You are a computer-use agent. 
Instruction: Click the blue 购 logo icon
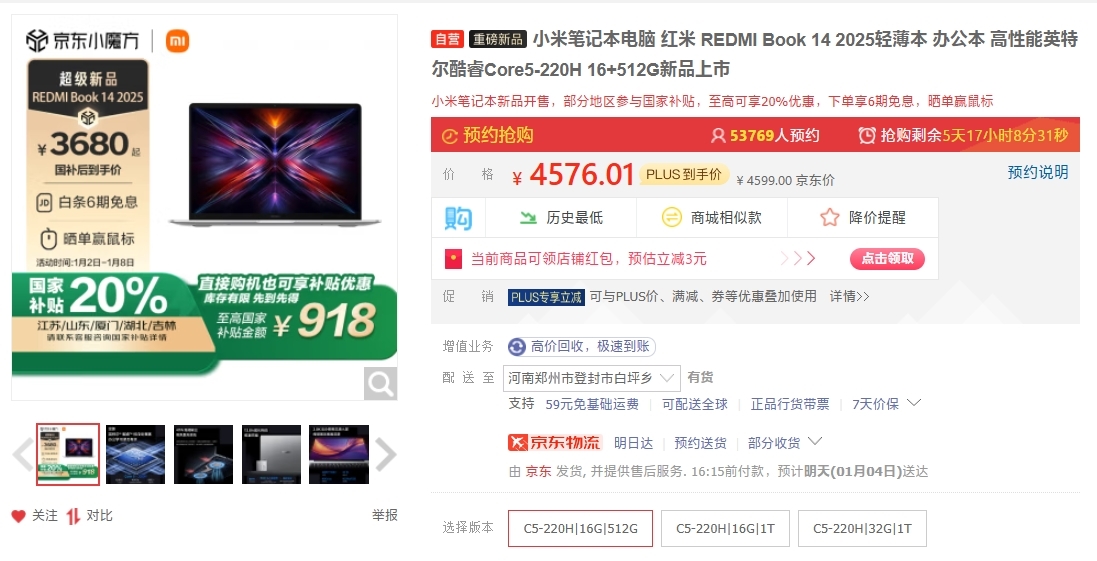[x=458, y=218]
